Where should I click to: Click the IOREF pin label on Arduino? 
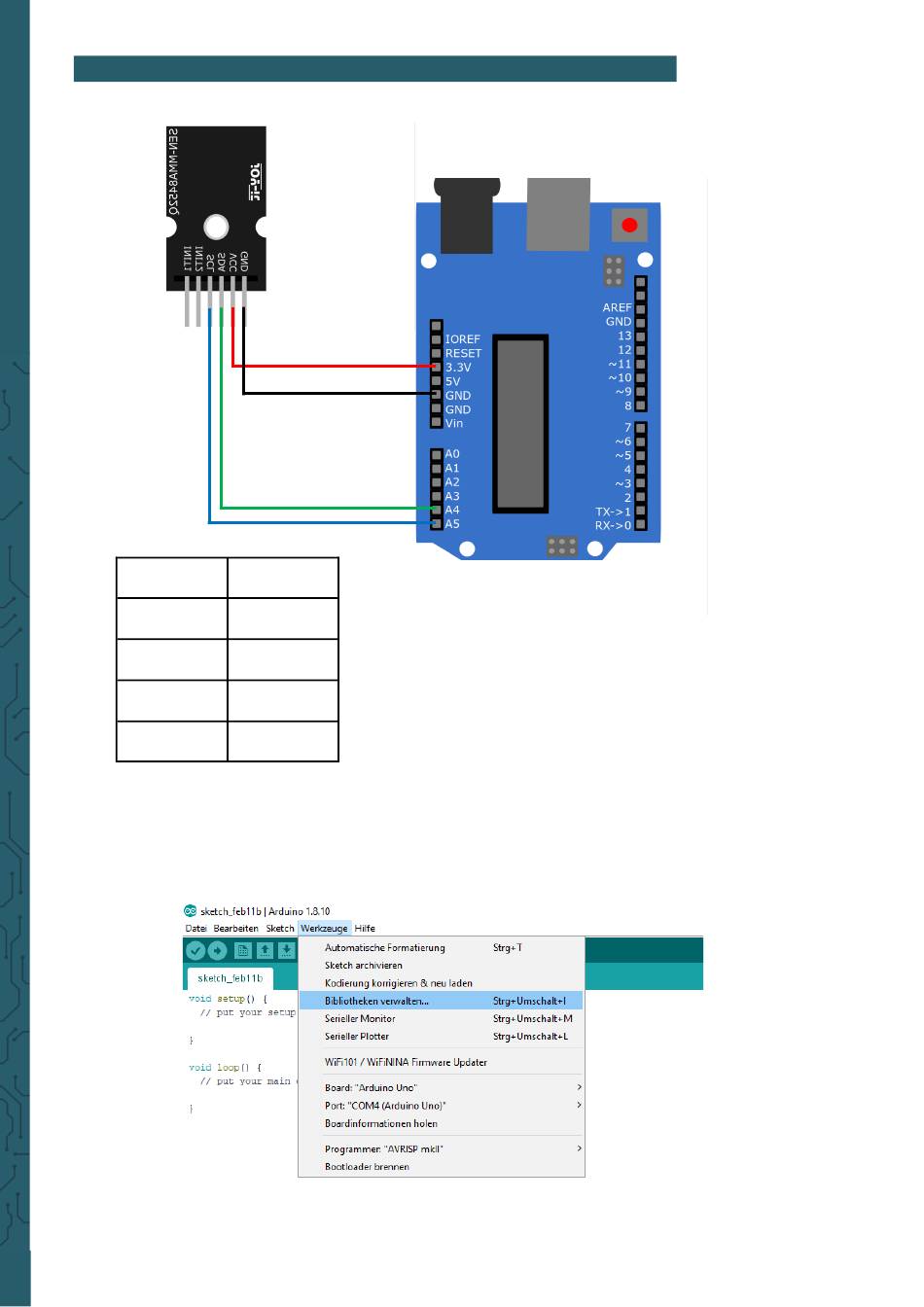point(463,339)
